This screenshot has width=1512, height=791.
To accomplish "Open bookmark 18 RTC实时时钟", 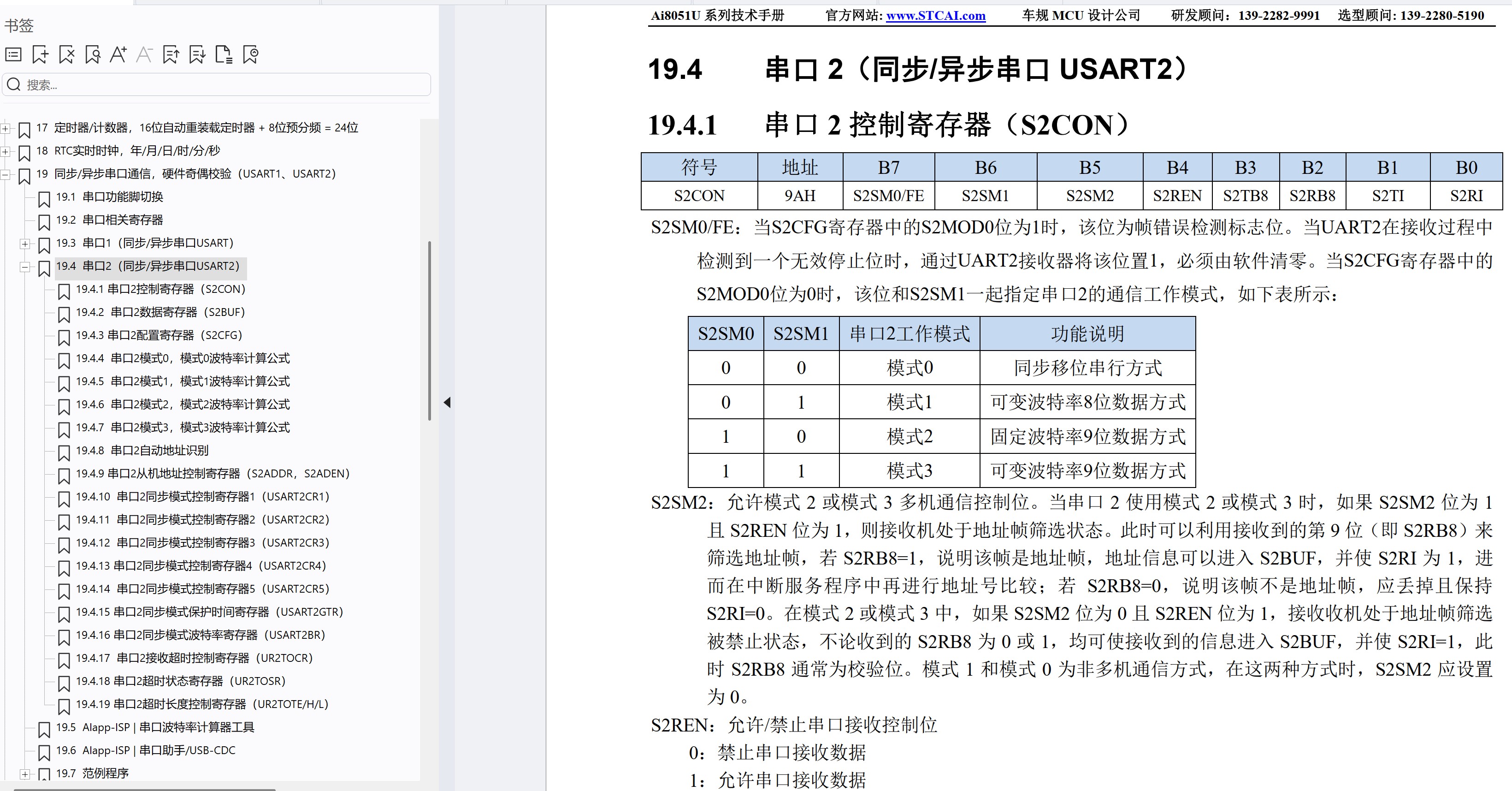I will pos(128,150).
